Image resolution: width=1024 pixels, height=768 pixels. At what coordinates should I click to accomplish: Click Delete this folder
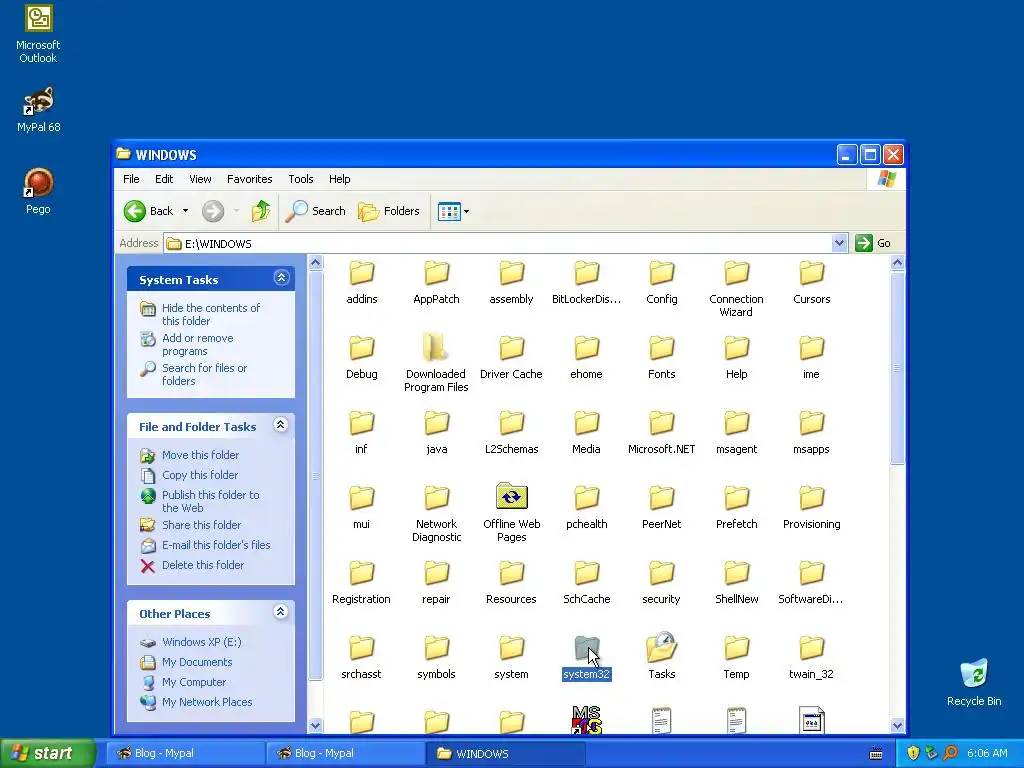coord(202,565)
